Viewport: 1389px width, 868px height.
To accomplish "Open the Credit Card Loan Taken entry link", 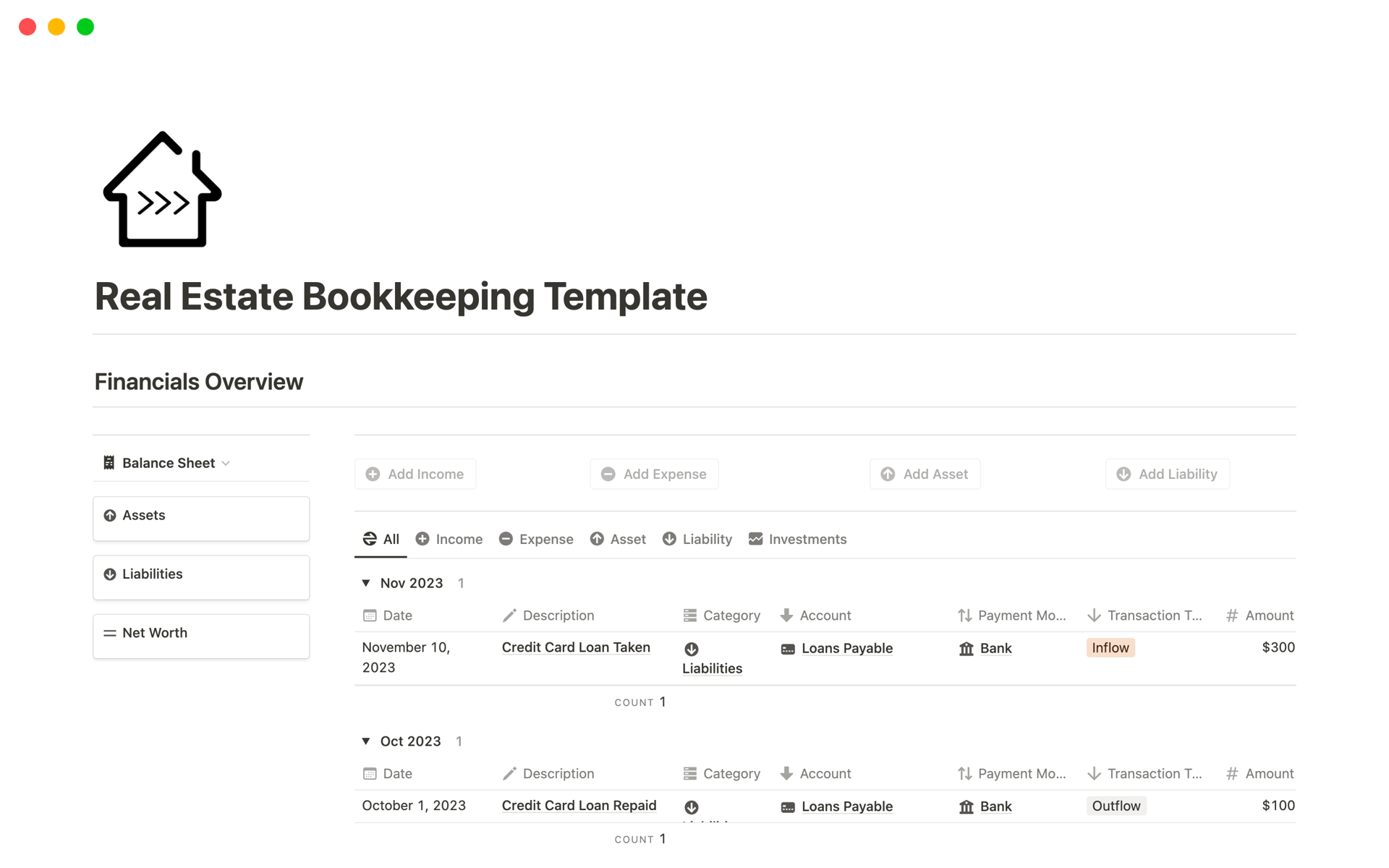I will point(576,647).
